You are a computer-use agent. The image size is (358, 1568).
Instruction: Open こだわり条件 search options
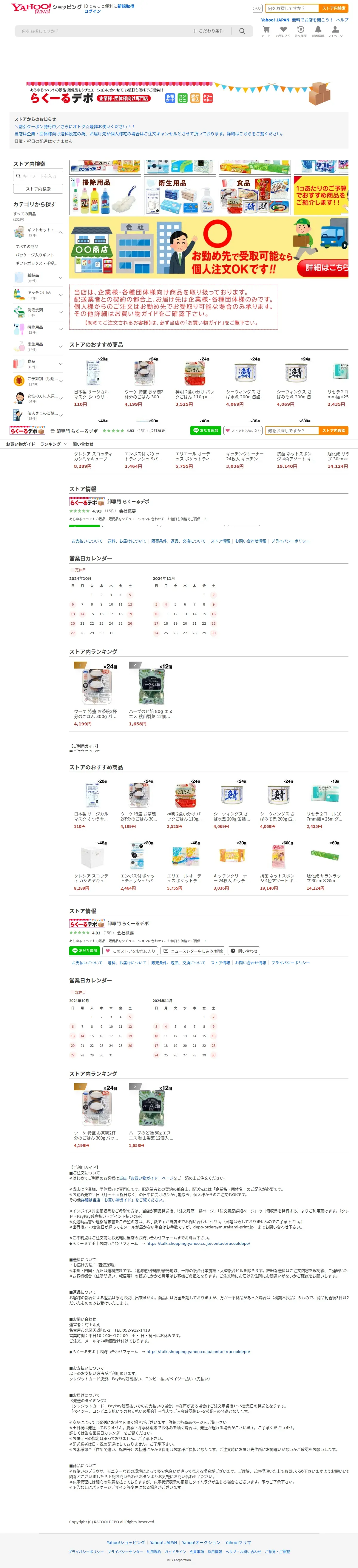pos(208,31)
